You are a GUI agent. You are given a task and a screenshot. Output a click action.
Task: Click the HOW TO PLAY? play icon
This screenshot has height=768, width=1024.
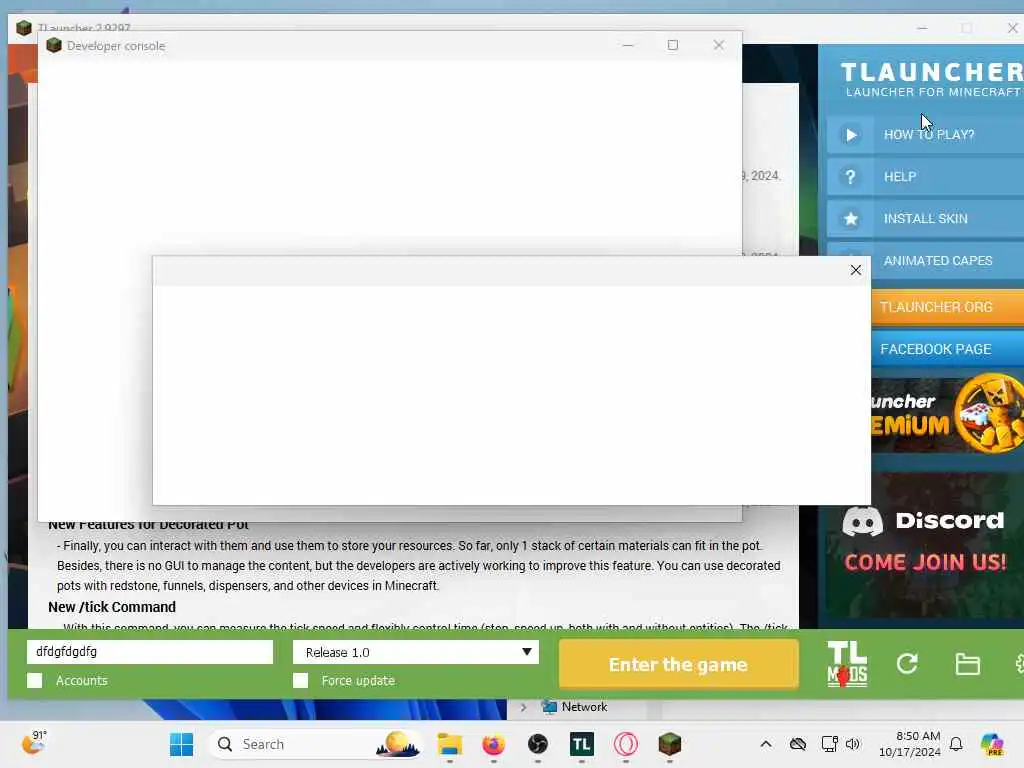(x=850, y=135)
